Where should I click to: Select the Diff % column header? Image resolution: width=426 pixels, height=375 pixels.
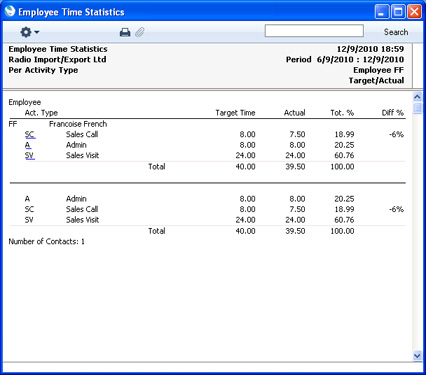[393, 113]
